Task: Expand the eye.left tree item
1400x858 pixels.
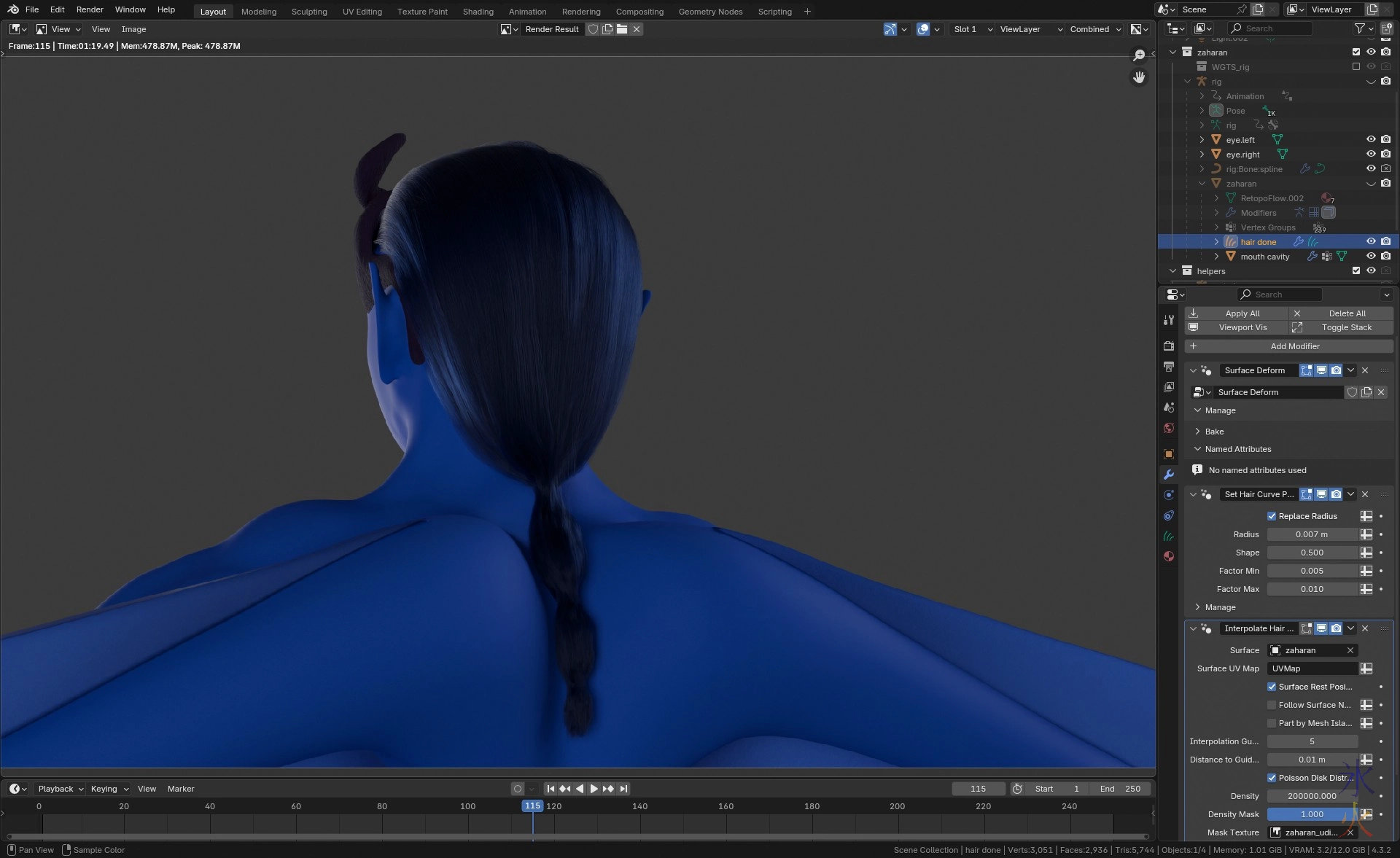Action: (1202, 139)
